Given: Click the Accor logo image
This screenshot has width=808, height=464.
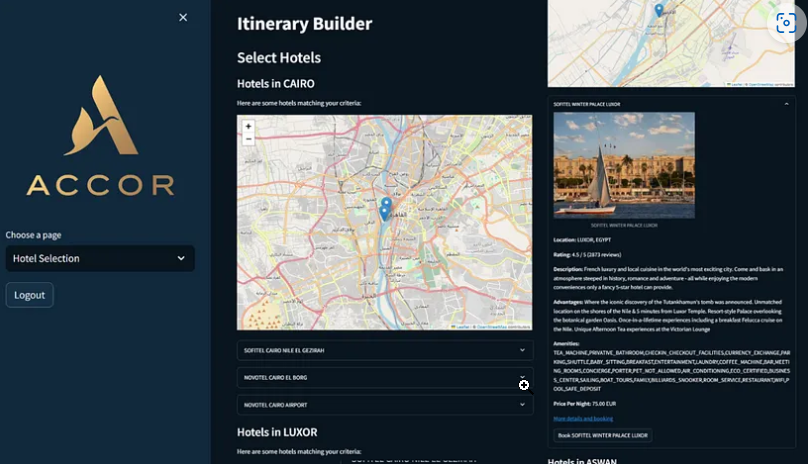Looking at the screenshot, I should (x=100, y=136).
